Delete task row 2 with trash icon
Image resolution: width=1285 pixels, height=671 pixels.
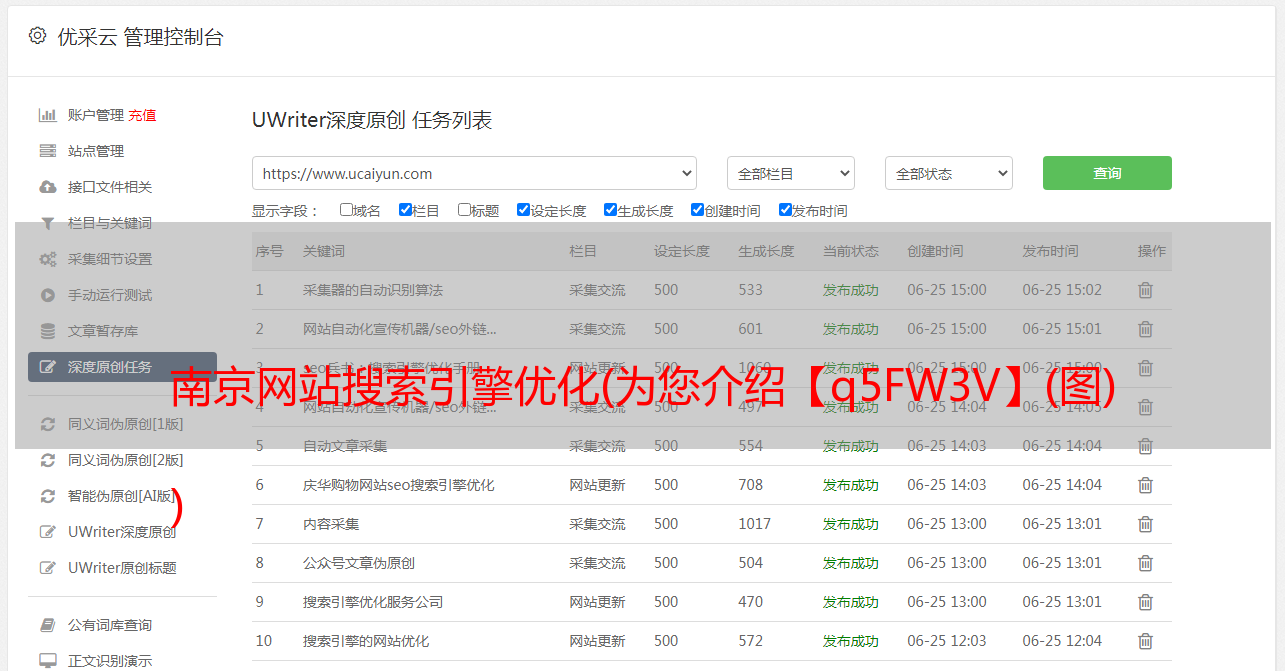pyautogui.click(x=1145, y=329)
